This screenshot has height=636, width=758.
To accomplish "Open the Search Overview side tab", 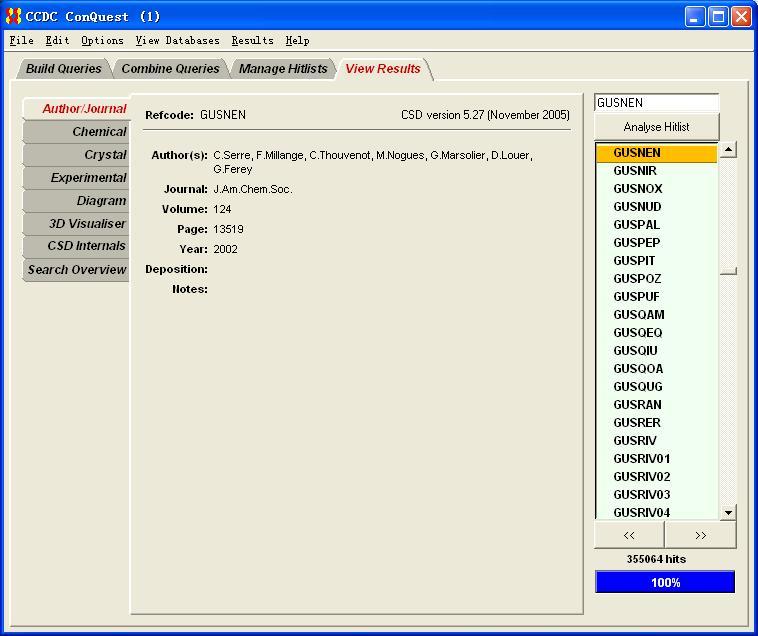I will click(77, 270).
